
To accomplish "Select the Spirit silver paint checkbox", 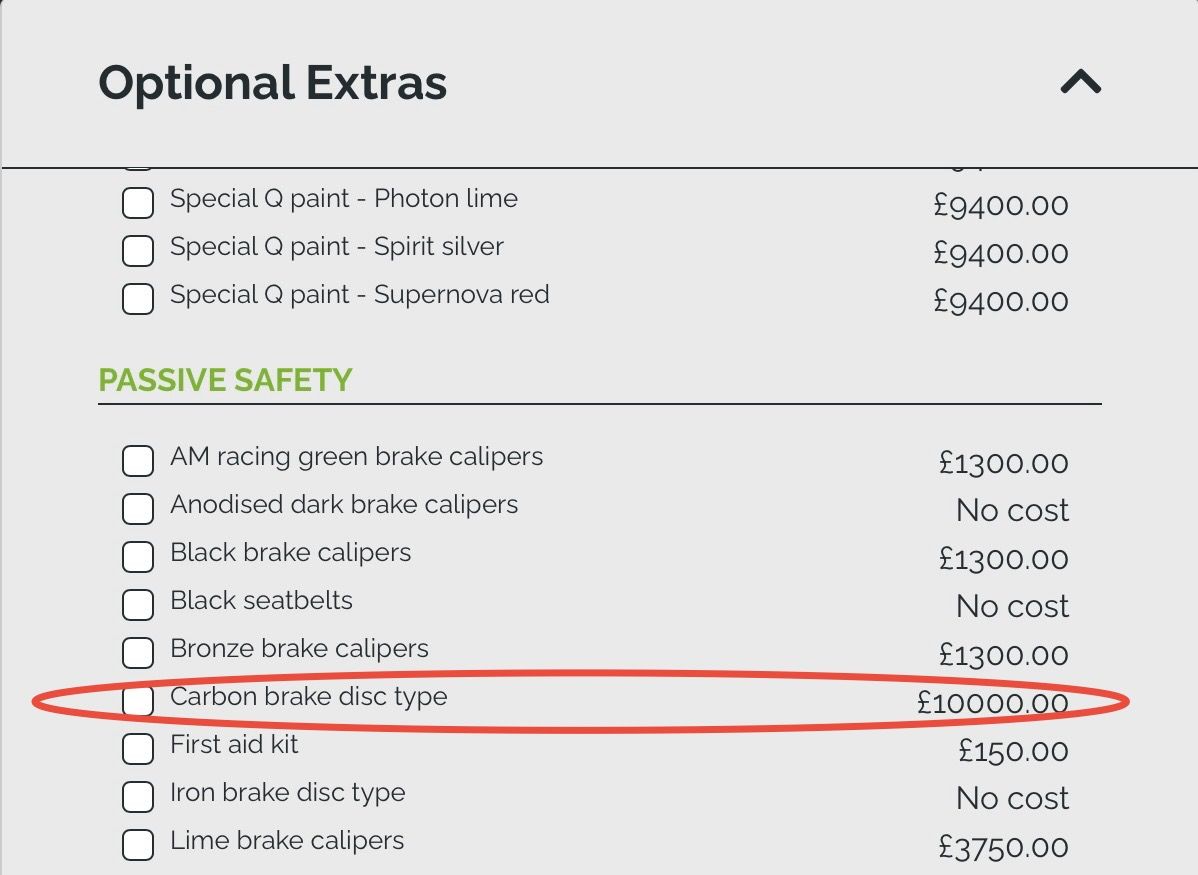I will pyautogui.click(x=138, y=251).
